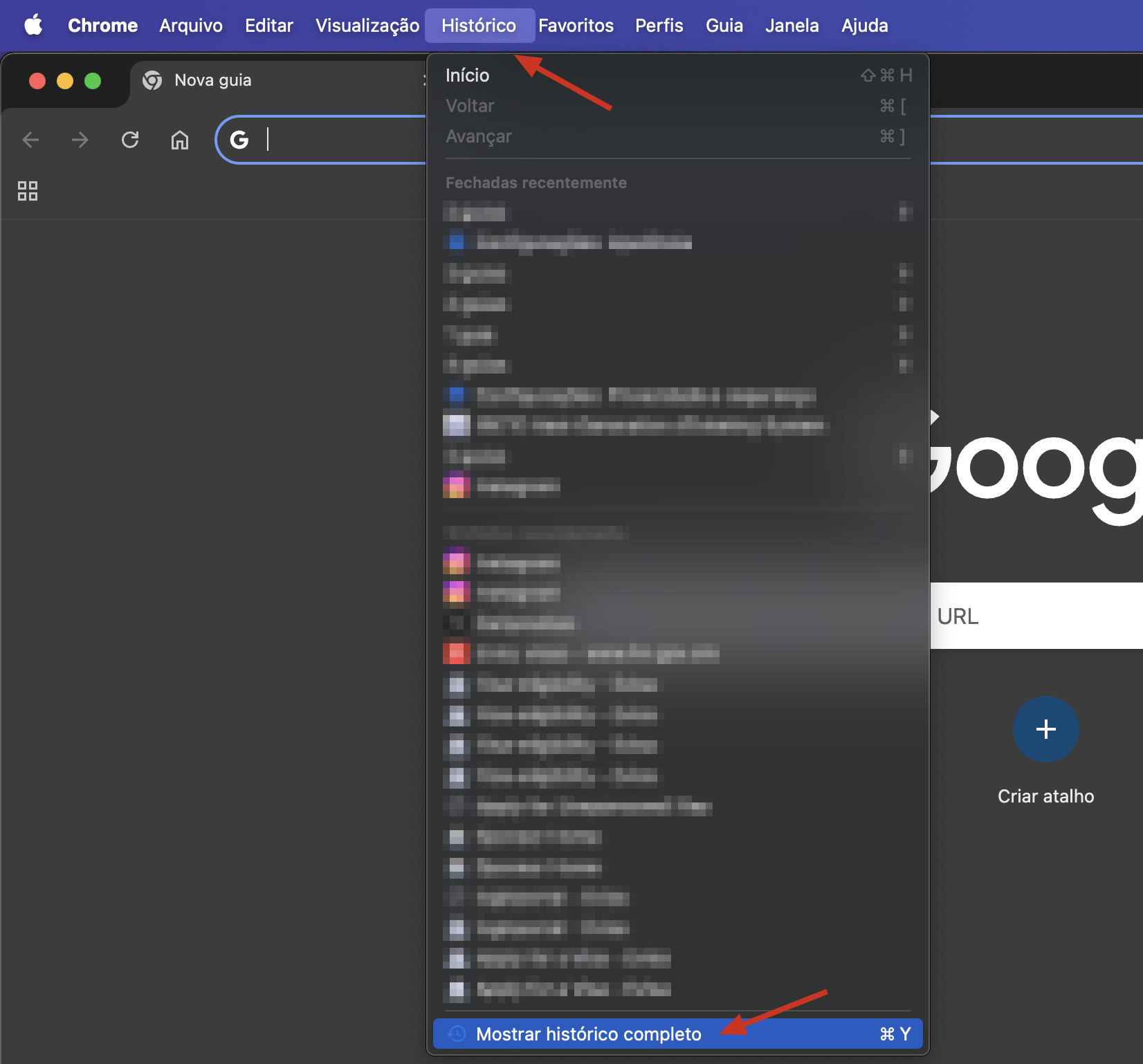Click the plus icon inside Criar atalho circle
Image resolution: width=1143 pixels, height=1064 pixels.
coord(1045,728)
